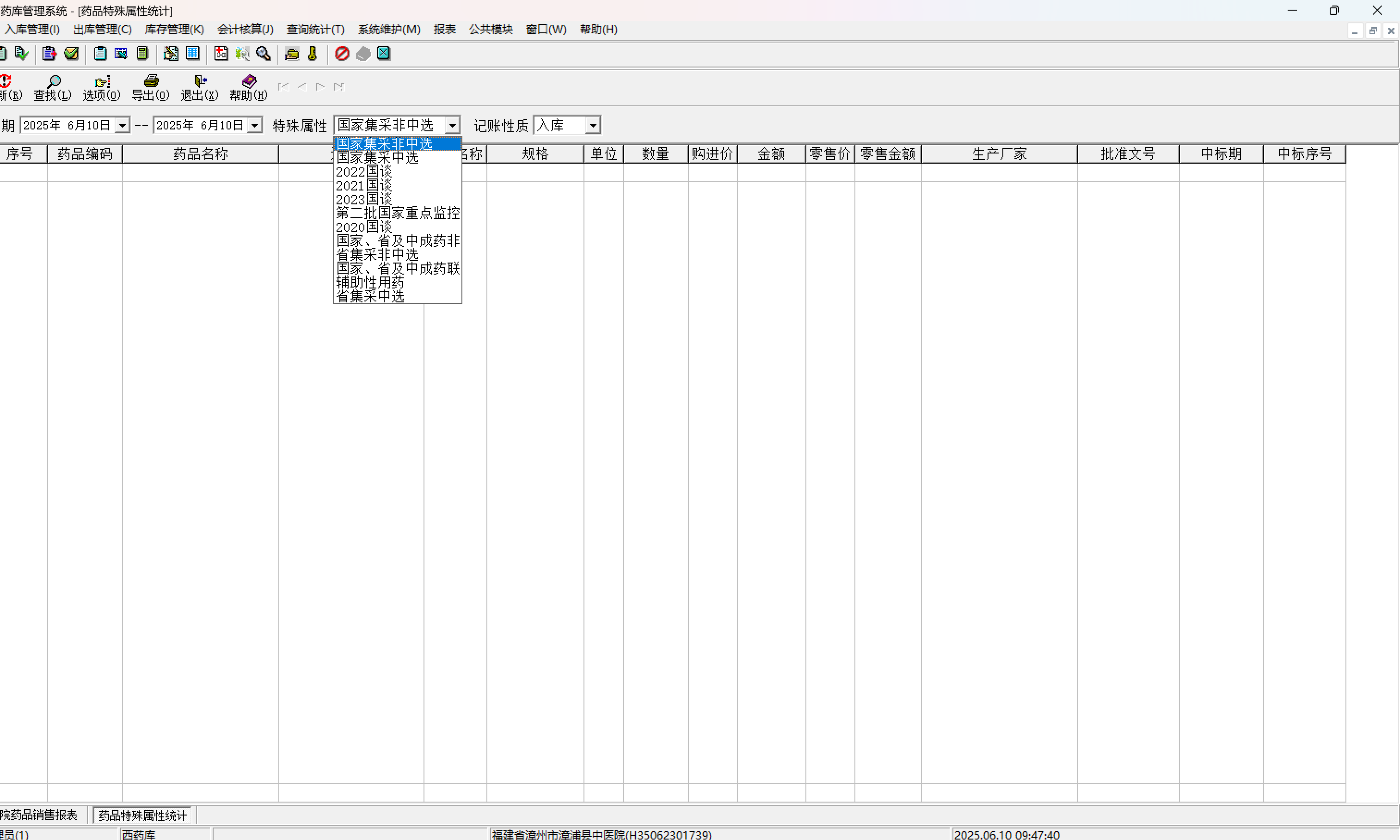Click the blue table grid toolbar icon
1400x840 pixels.
click(192, 54)
